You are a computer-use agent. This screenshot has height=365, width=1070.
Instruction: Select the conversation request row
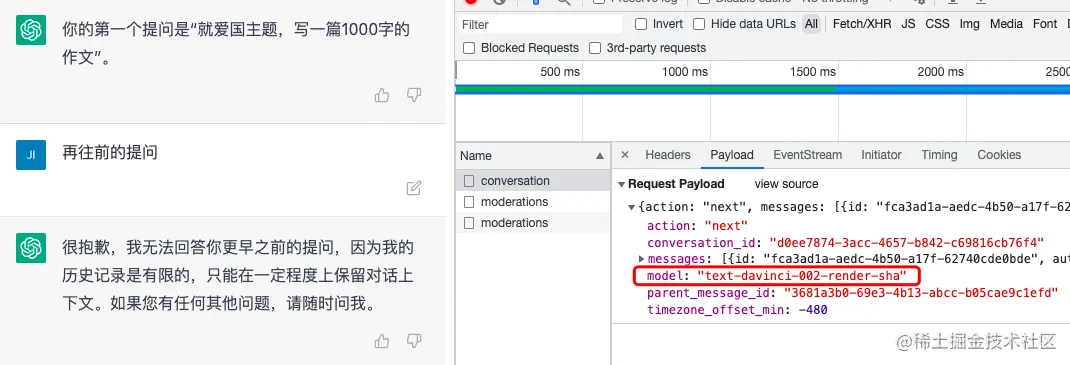pos(533,181)
